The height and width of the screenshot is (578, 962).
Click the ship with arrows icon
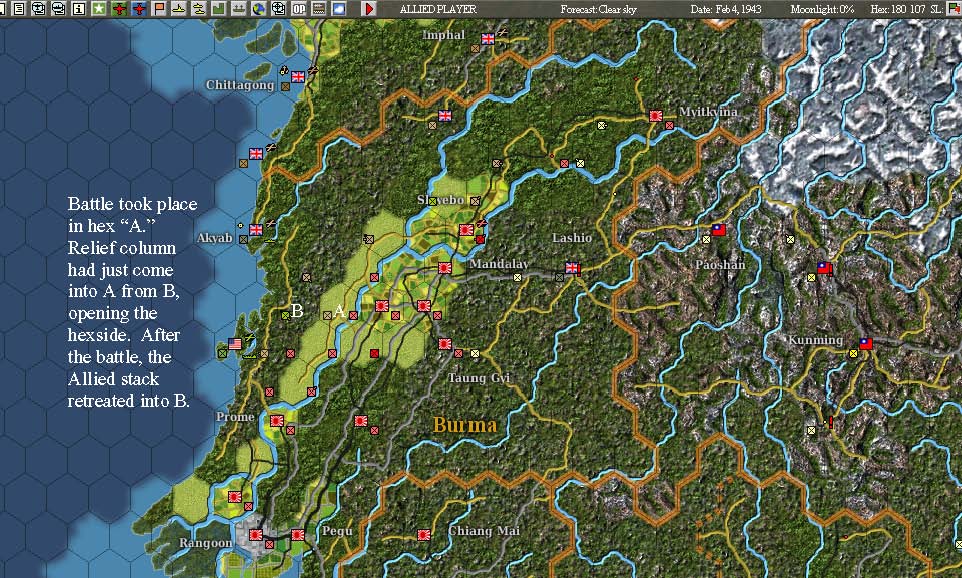239,9
